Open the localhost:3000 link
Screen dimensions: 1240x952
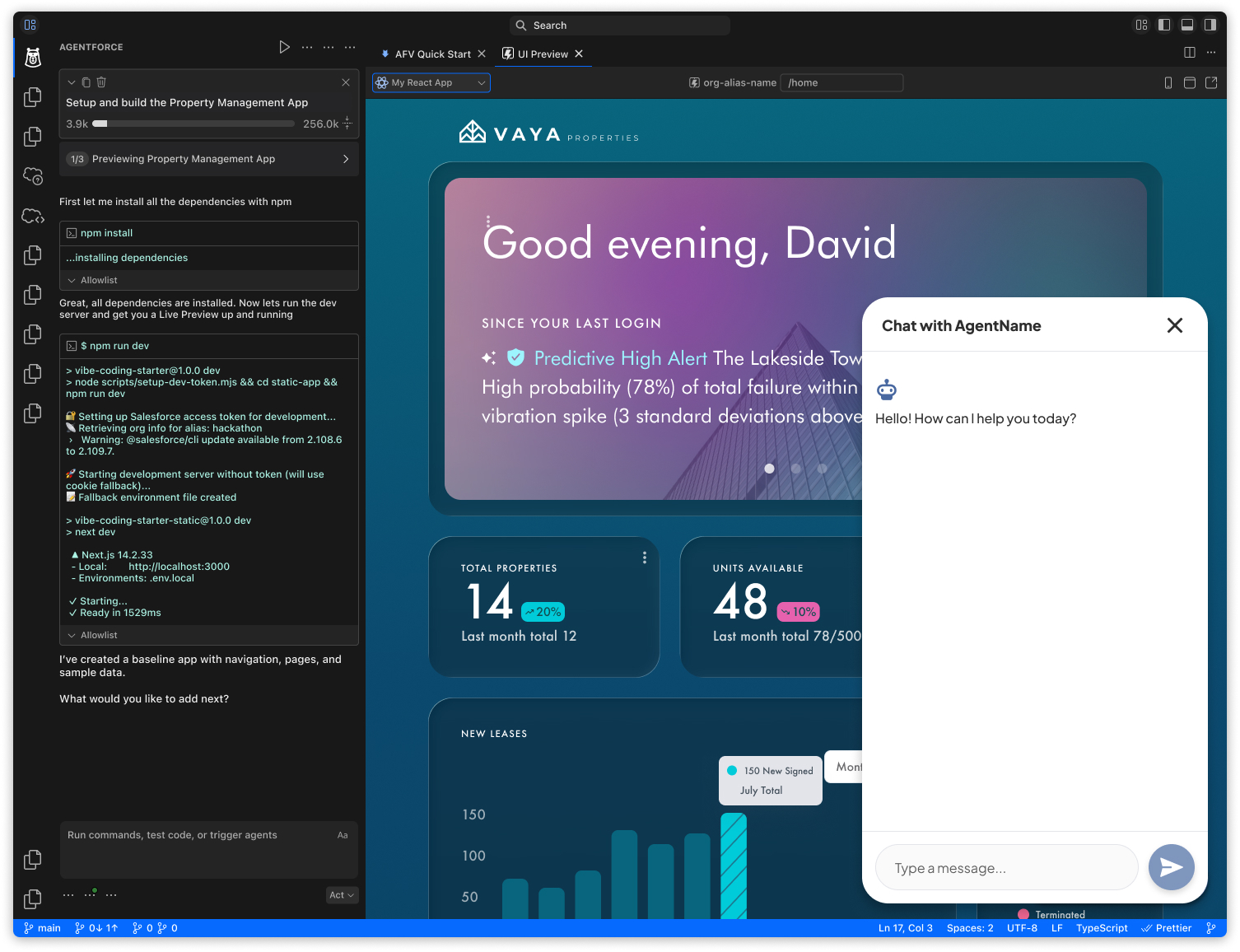tap(179, 567)
